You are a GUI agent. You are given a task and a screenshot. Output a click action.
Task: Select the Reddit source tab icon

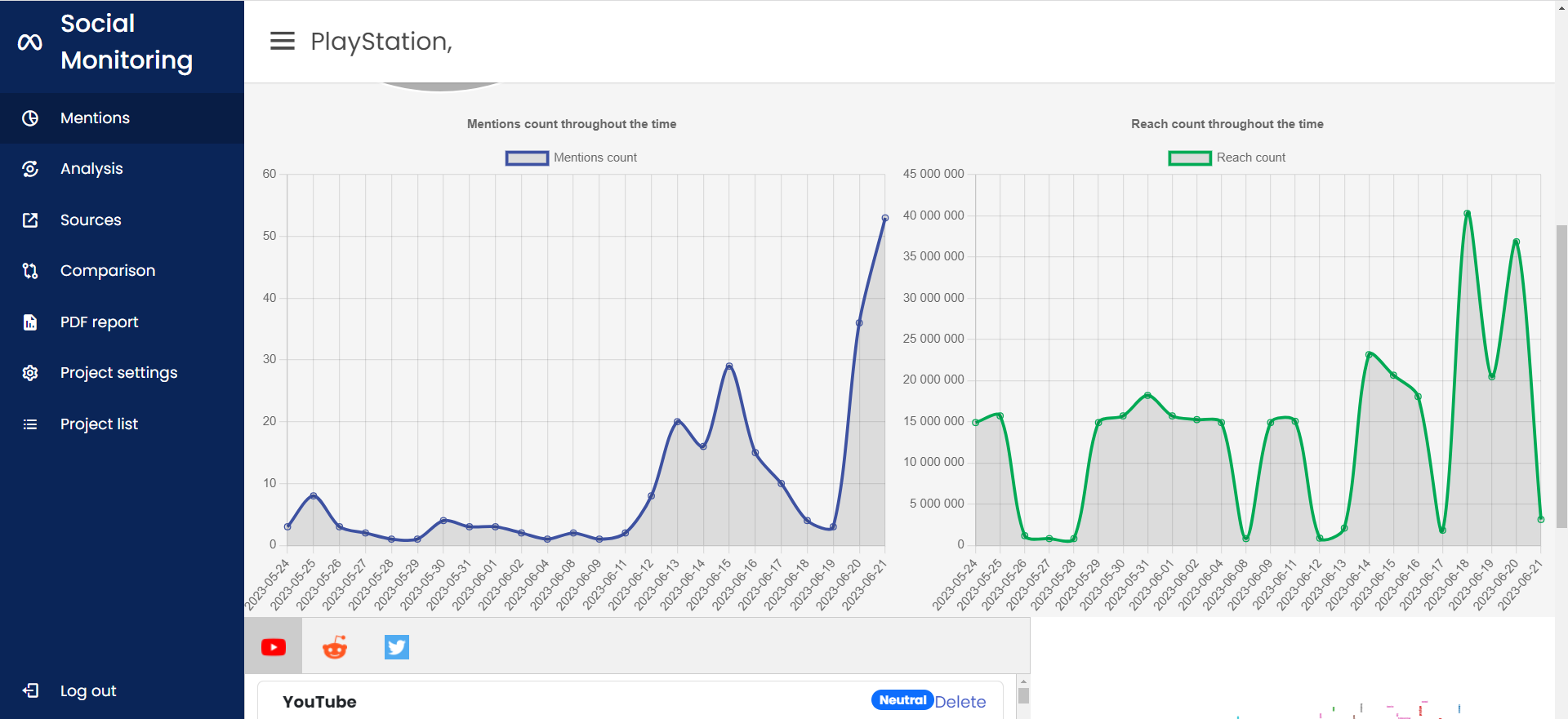(335, 647)
